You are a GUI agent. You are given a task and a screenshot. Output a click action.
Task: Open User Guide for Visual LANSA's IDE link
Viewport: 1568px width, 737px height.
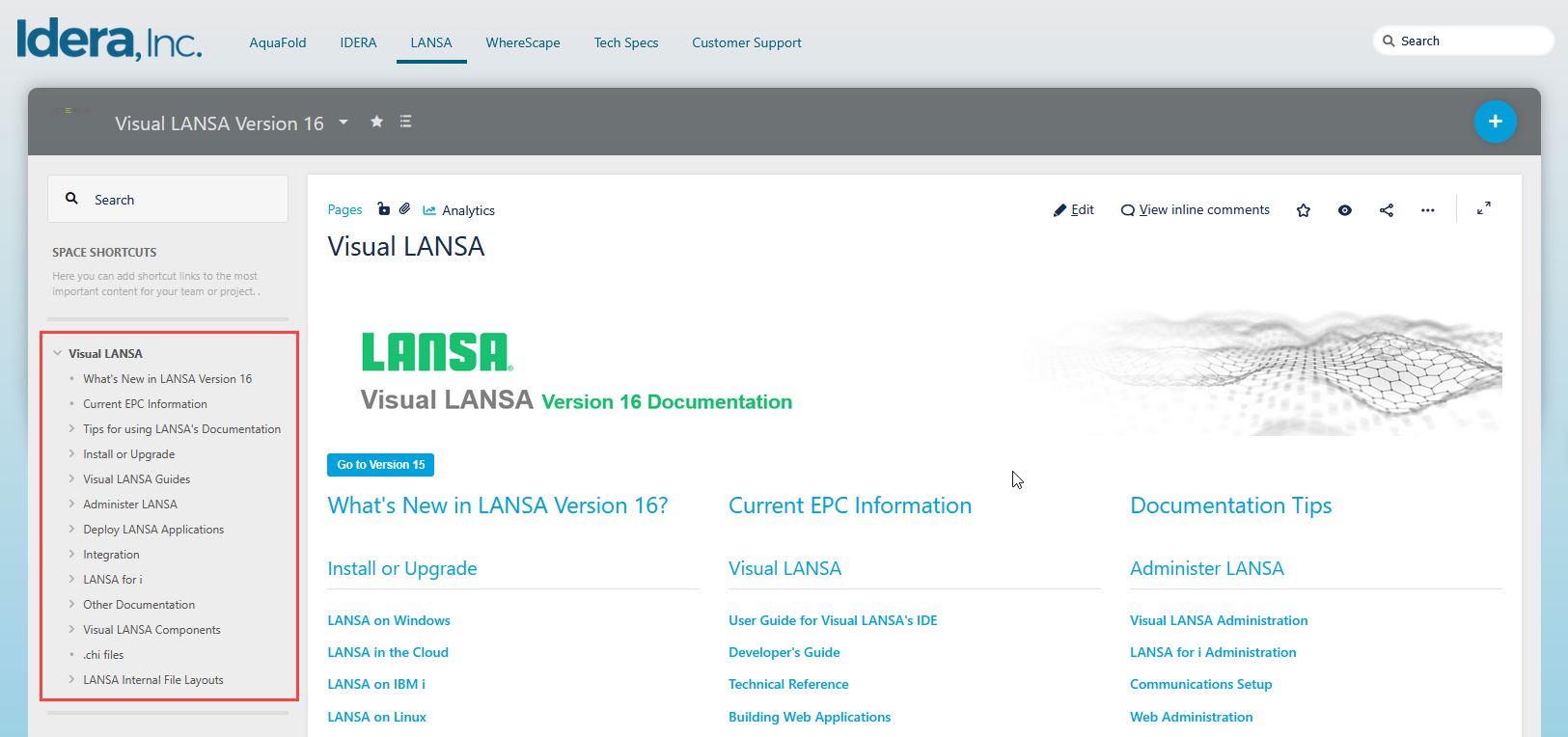[x=834, y=620]
